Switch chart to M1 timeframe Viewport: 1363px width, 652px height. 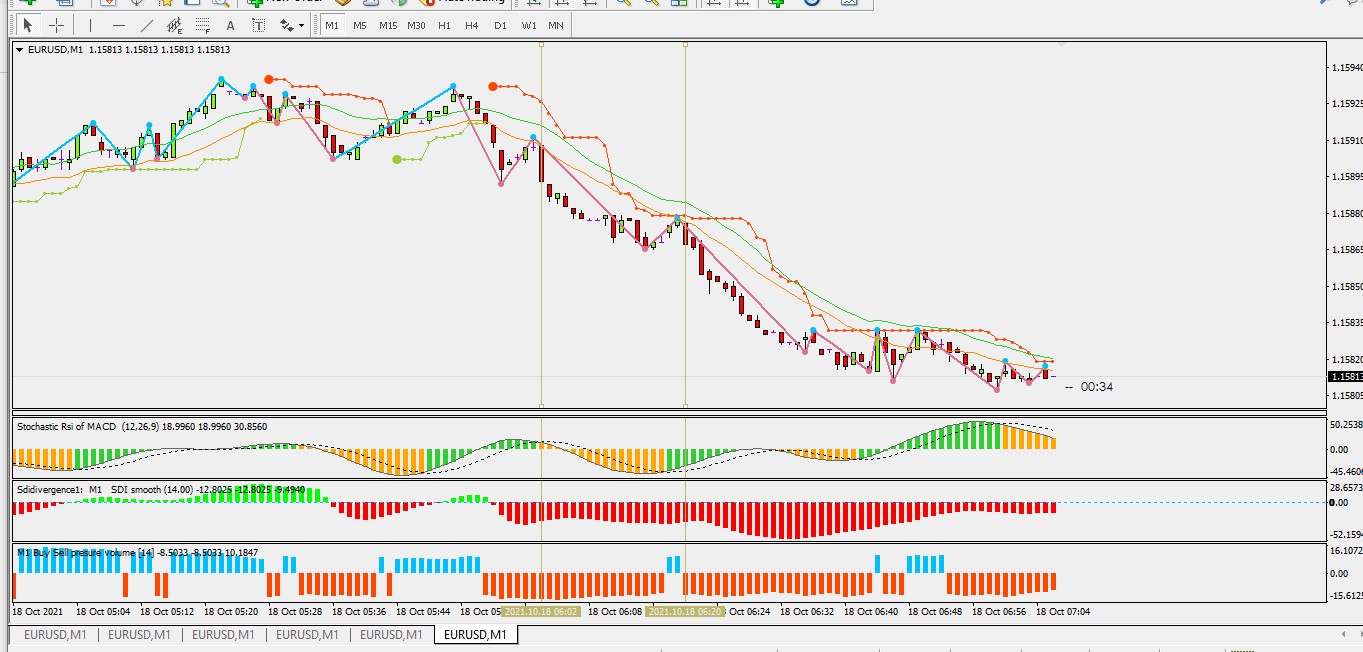point(332,25)
